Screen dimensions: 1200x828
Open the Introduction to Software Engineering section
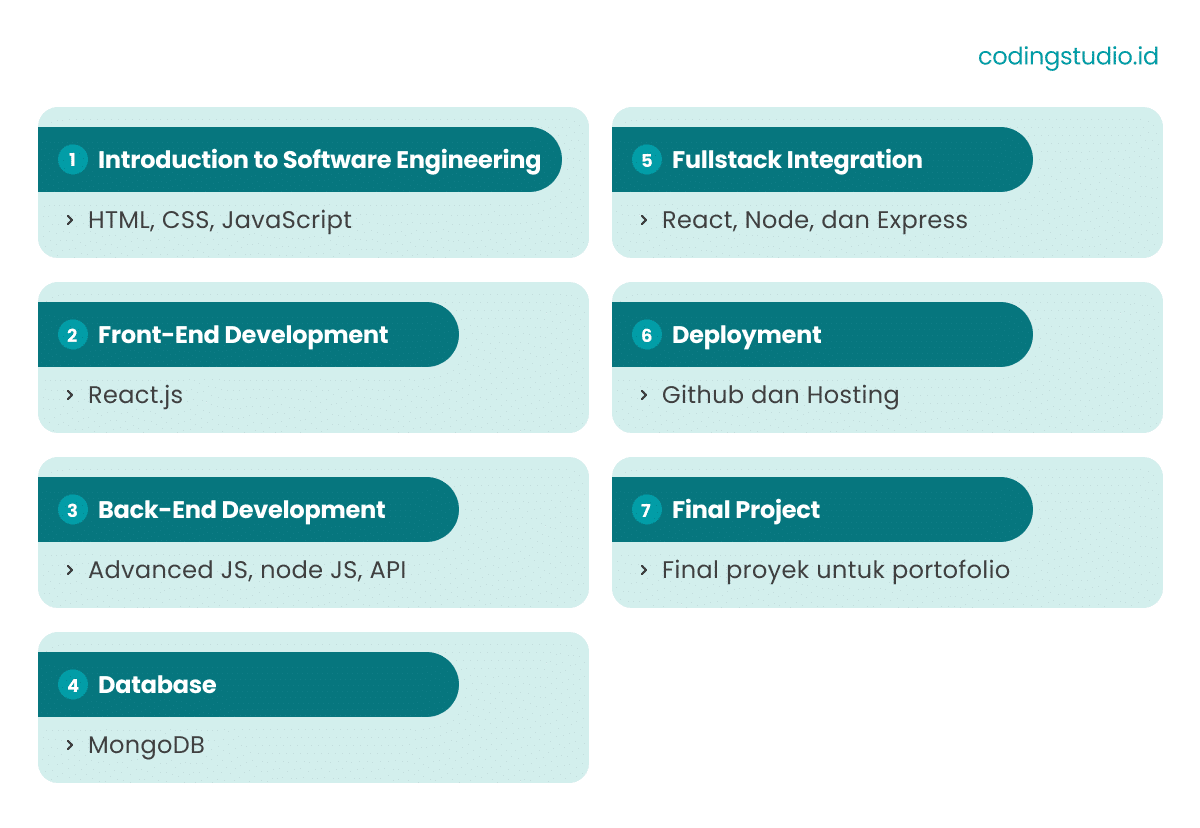point(300,159)
